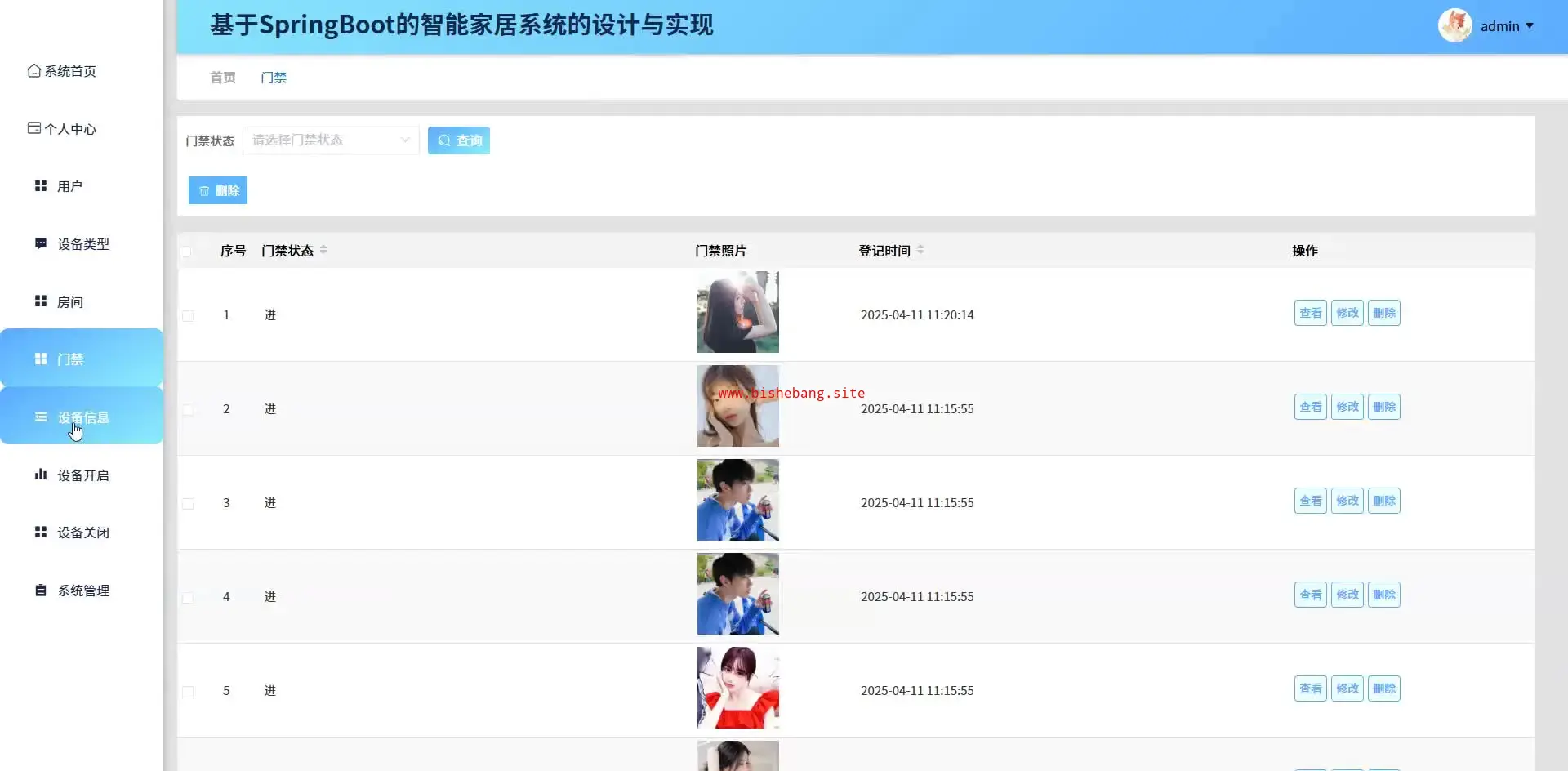The image size is (1568, 771).
Task: Open the access photo in row 2
Action: (738, 406)
